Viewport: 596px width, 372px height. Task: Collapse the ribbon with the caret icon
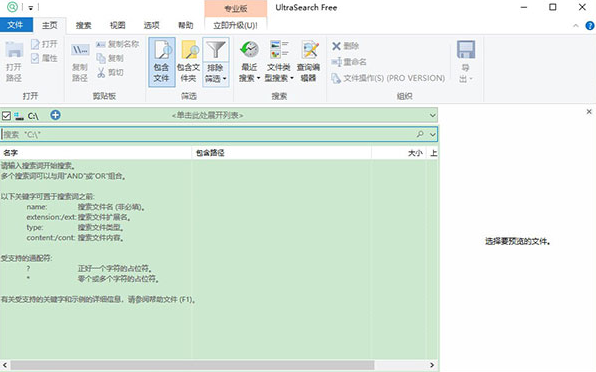576,25
